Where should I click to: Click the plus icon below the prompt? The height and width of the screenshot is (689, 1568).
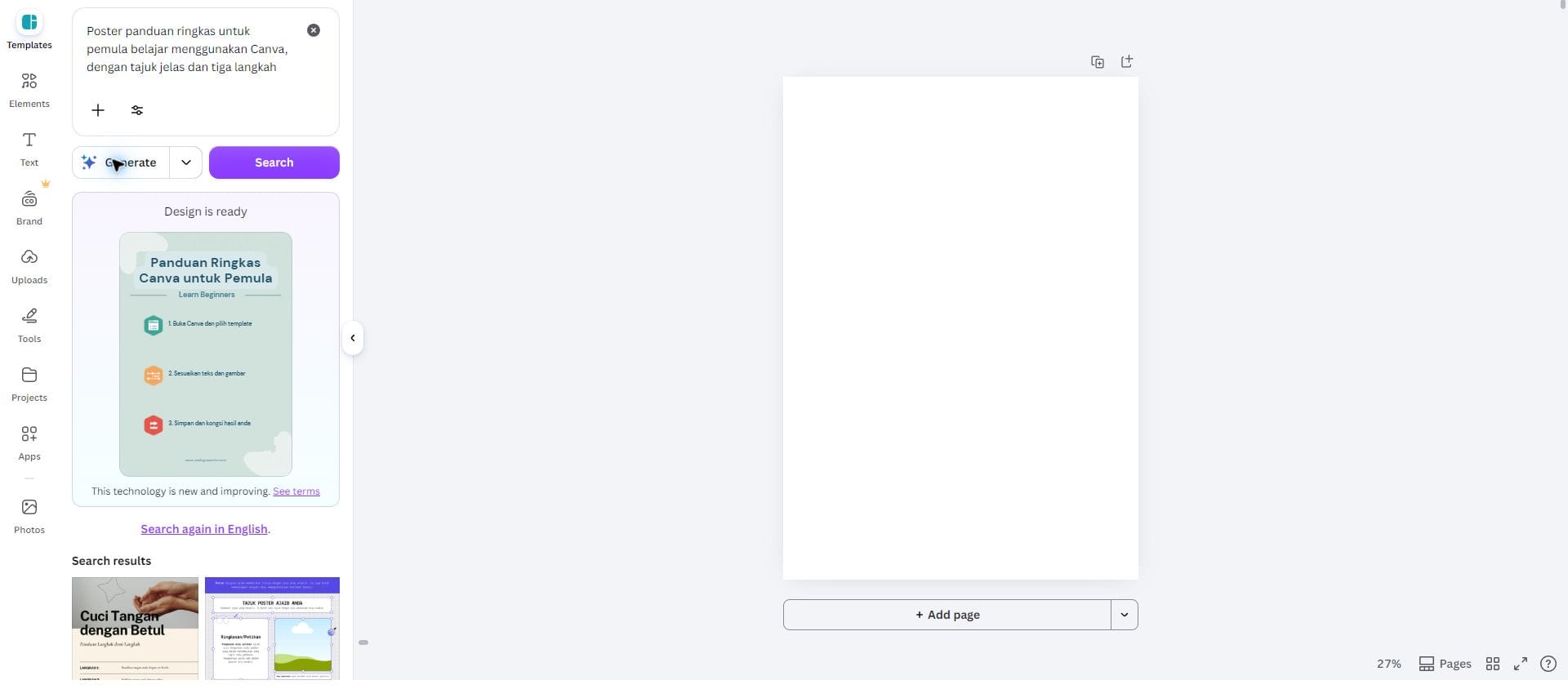(x=98, y=110)
